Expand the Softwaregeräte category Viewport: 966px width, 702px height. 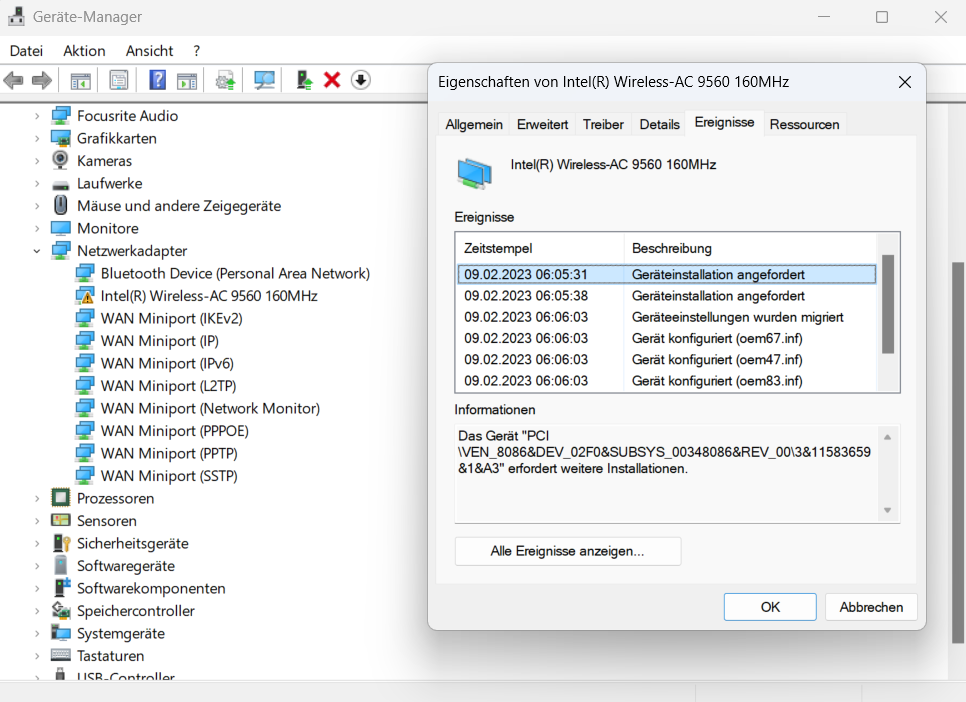point(37,566)
